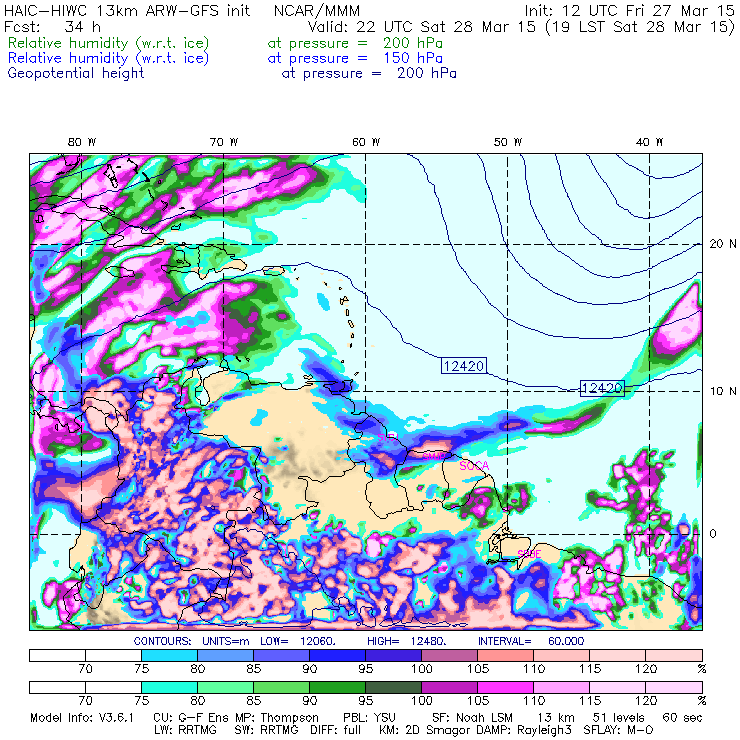The image size is (740, 740).
Task: Click the 'at pressure = 150 hPa' text
Action: tap(355, 59)
